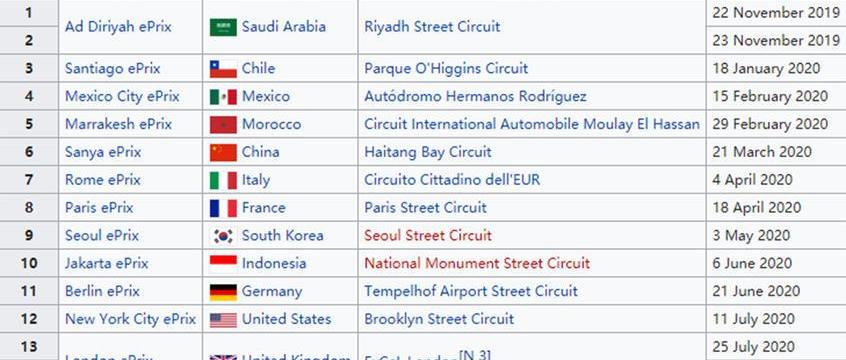This screenshot has width=846, height=360.
Task: Click the South Korea flag icon
Action: [223, 236]
